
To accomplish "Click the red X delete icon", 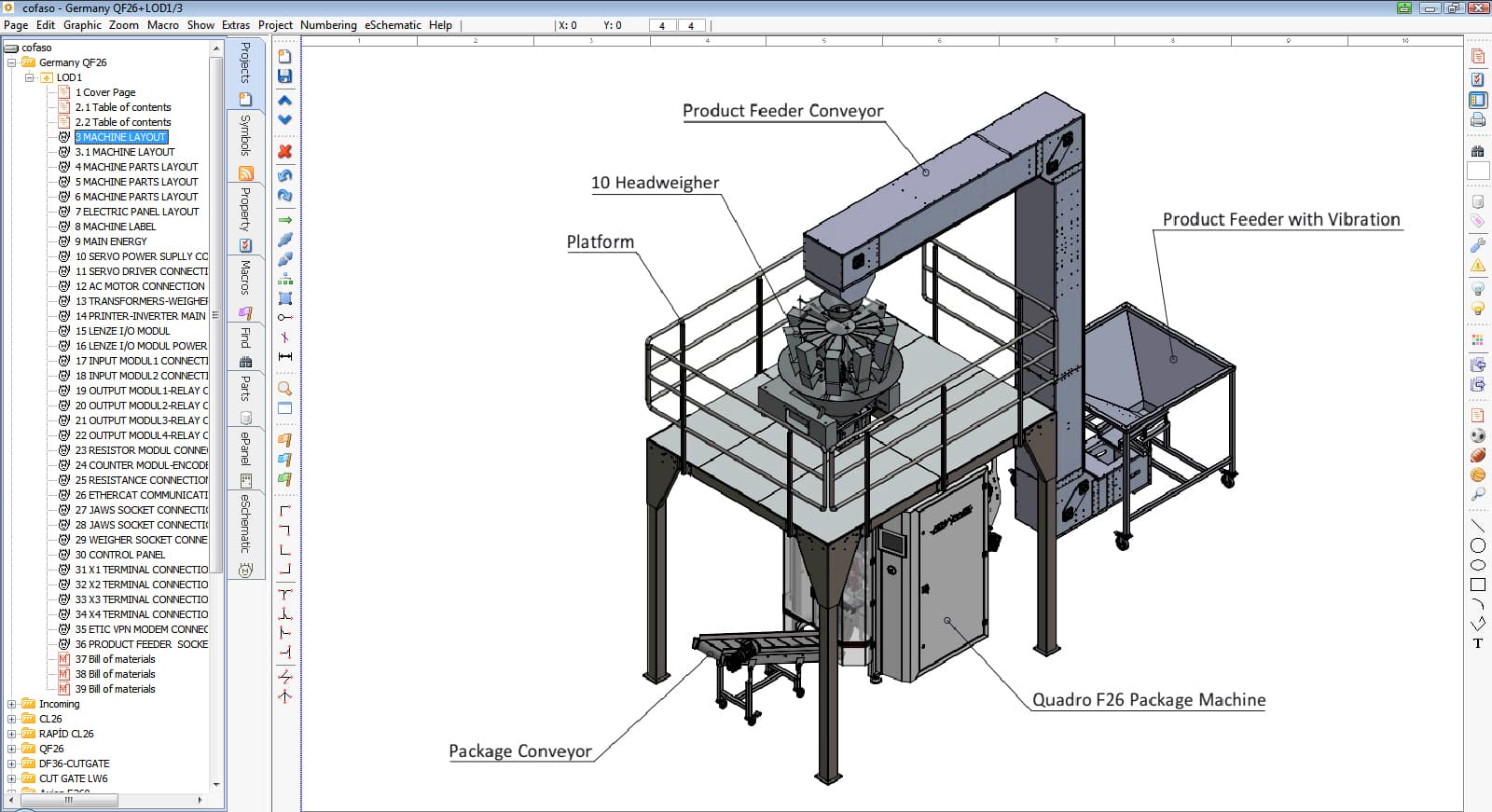I will pos(285,151).
